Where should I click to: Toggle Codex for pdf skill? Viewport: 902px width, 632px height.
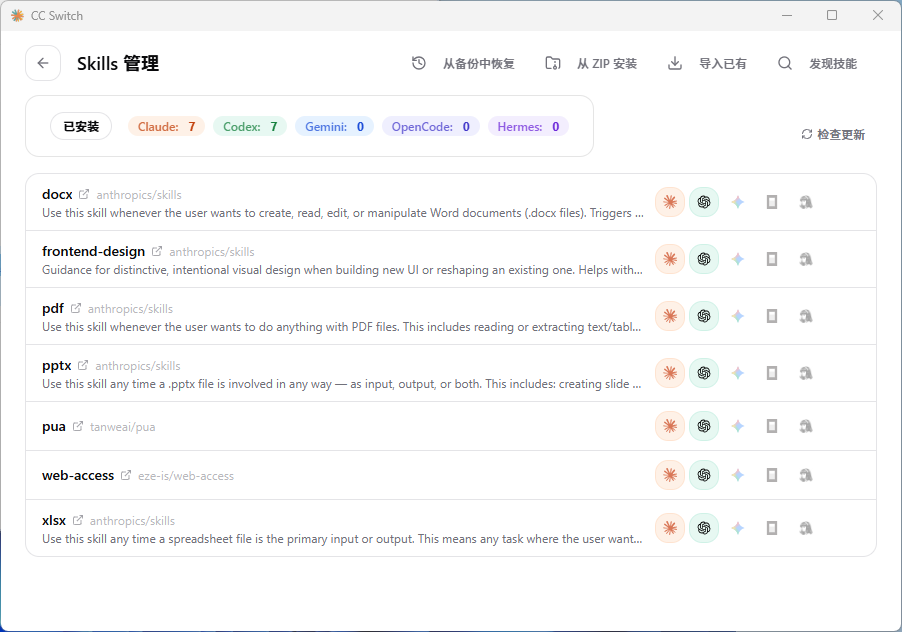tap(704, 316)
